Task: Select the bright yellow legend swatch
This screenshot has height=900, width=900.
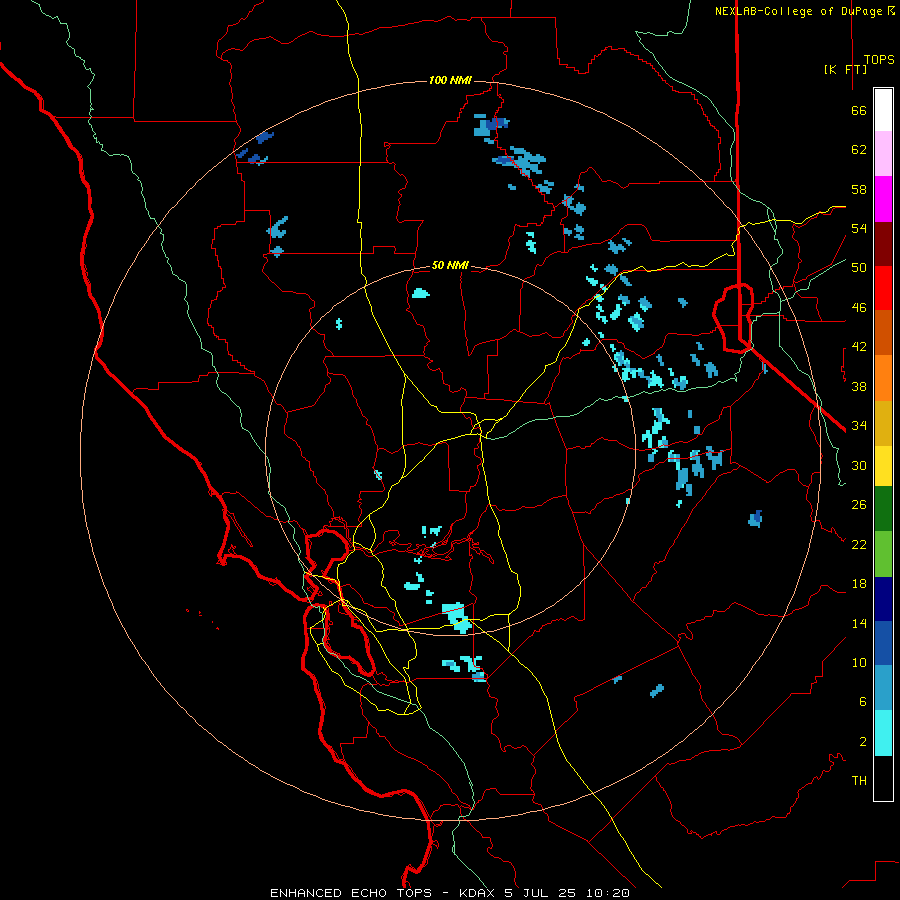Action: [883, 466]
